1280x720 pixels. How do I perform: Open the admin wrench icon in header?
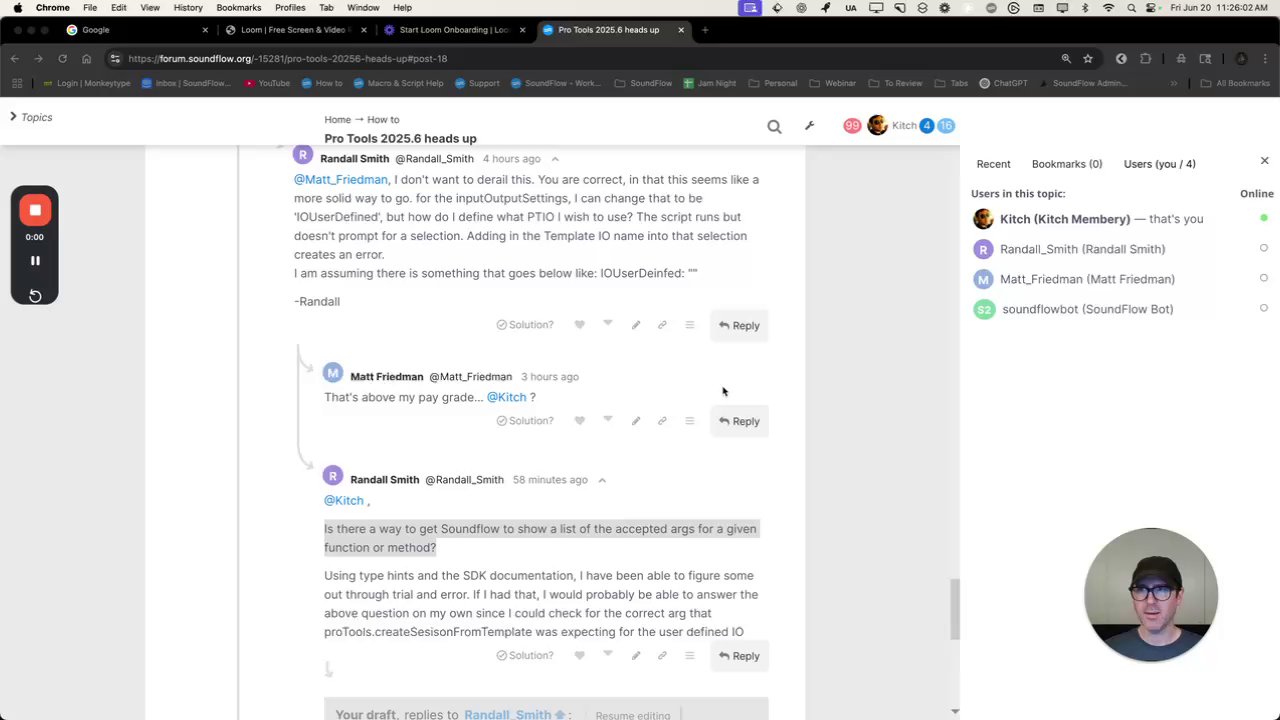click(809, 126)
